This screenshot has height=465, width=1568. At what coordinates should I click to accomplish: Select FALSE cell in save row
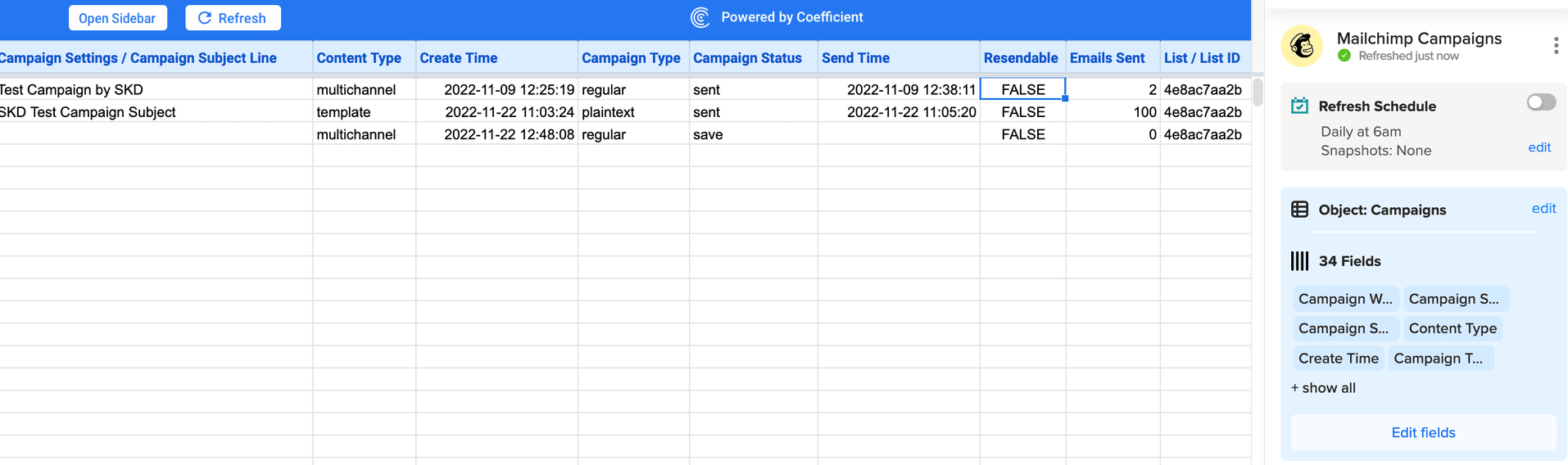point(1022,134)
